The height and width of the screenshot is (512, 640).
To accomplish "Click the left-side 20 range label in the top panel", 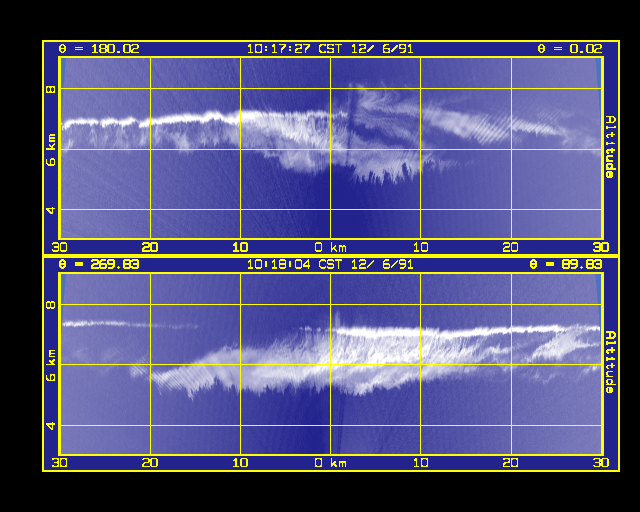I will pyautogui.click(x=150, y=247).
